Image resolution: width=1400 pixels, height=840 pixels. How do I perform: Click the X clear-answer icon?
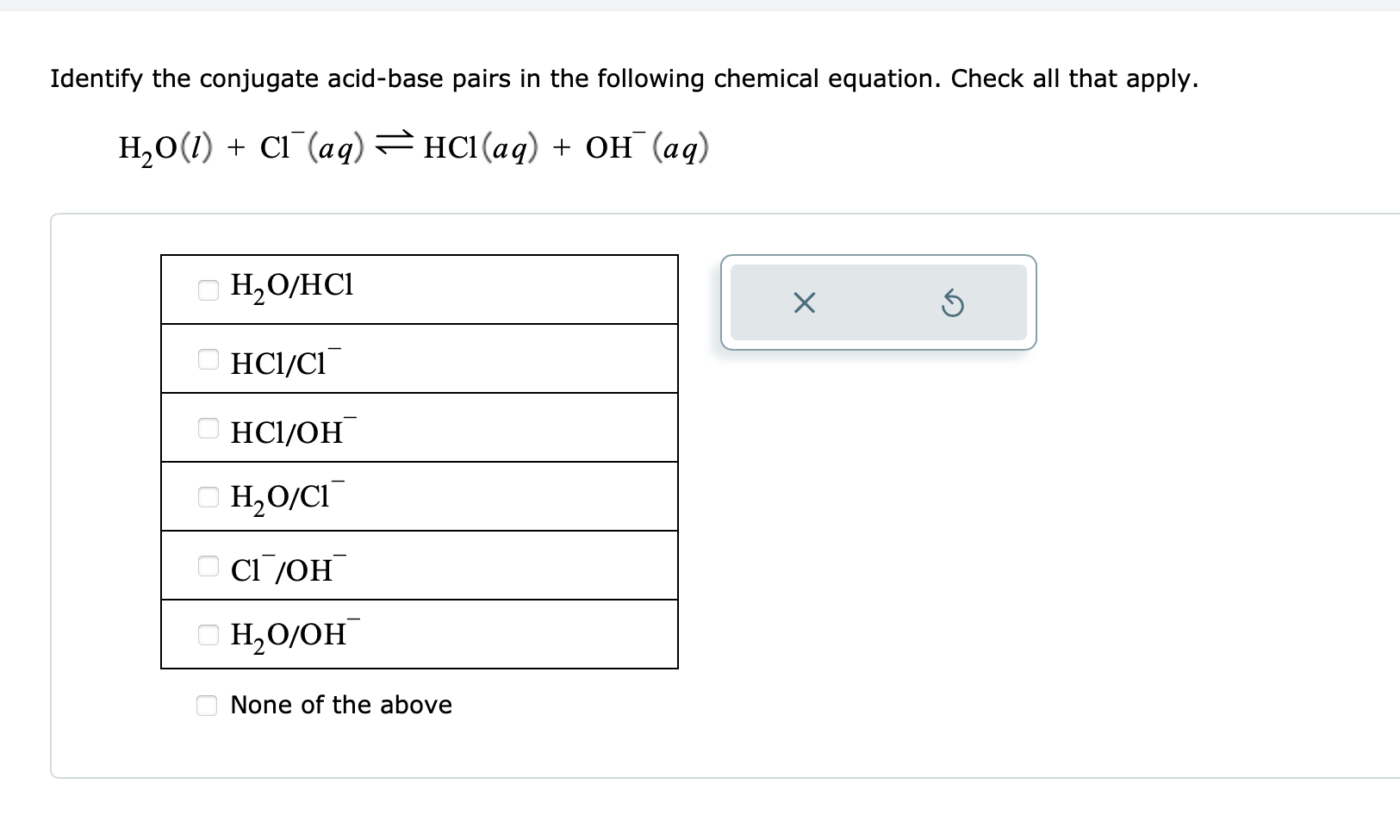coord(803,302)
